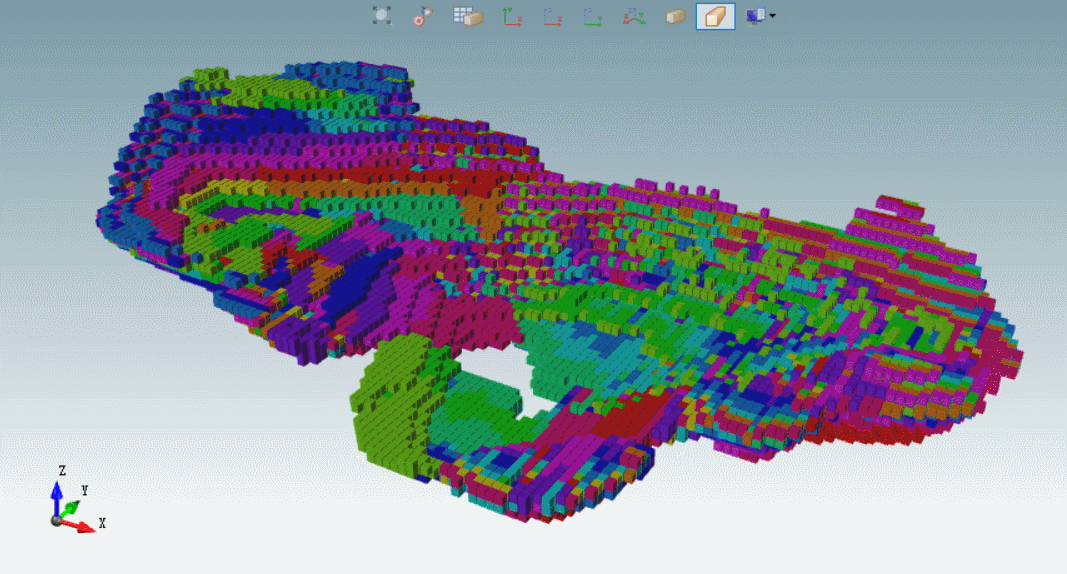This screenshot has height=574, width=1067.
Task: Click the zoom-to-fit view icon
Action: [x=381, y=15]
